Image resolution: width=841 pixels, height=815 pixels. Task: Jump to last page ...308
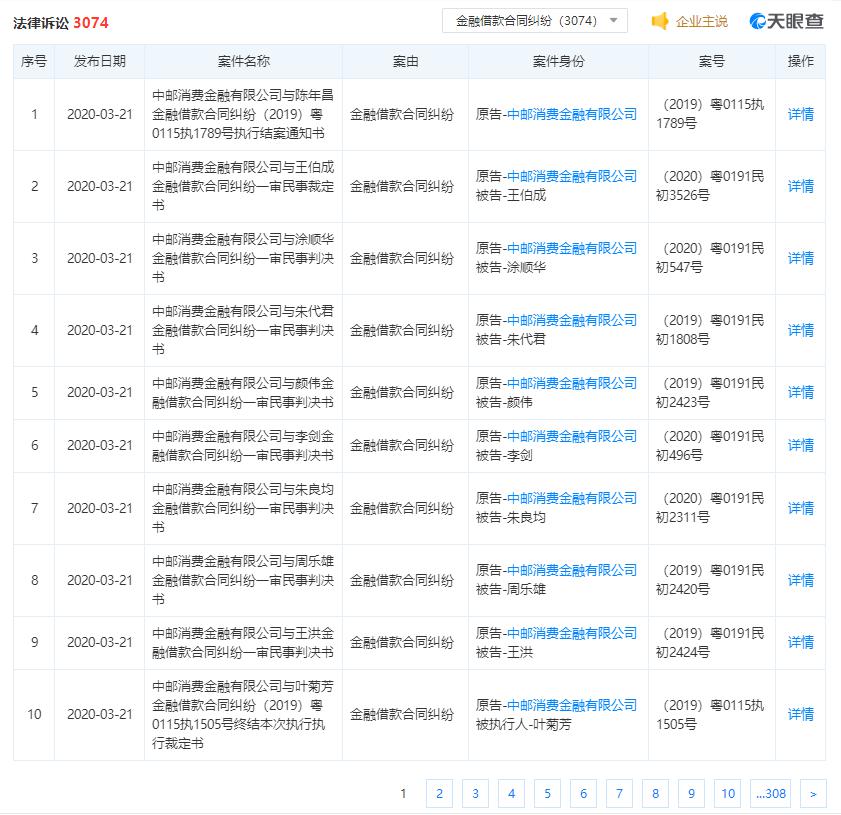pos(770,793)
